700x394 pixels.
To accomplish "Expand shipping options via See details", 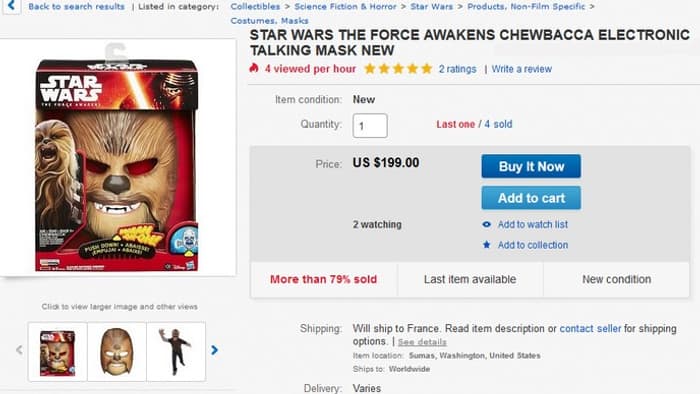I will click(422, 342).
